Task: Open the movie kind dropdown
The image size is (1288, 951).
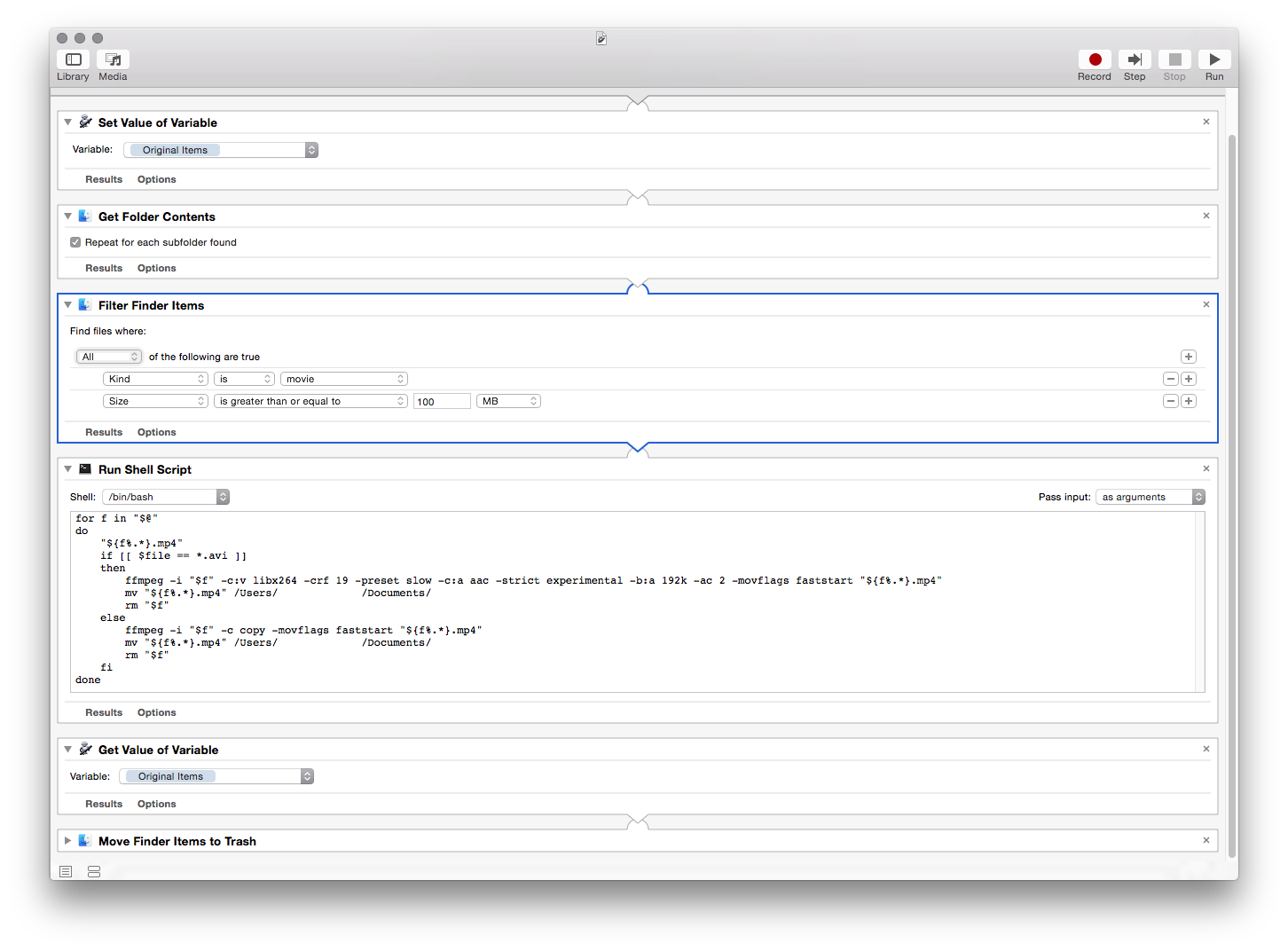Action: point(344,379)
